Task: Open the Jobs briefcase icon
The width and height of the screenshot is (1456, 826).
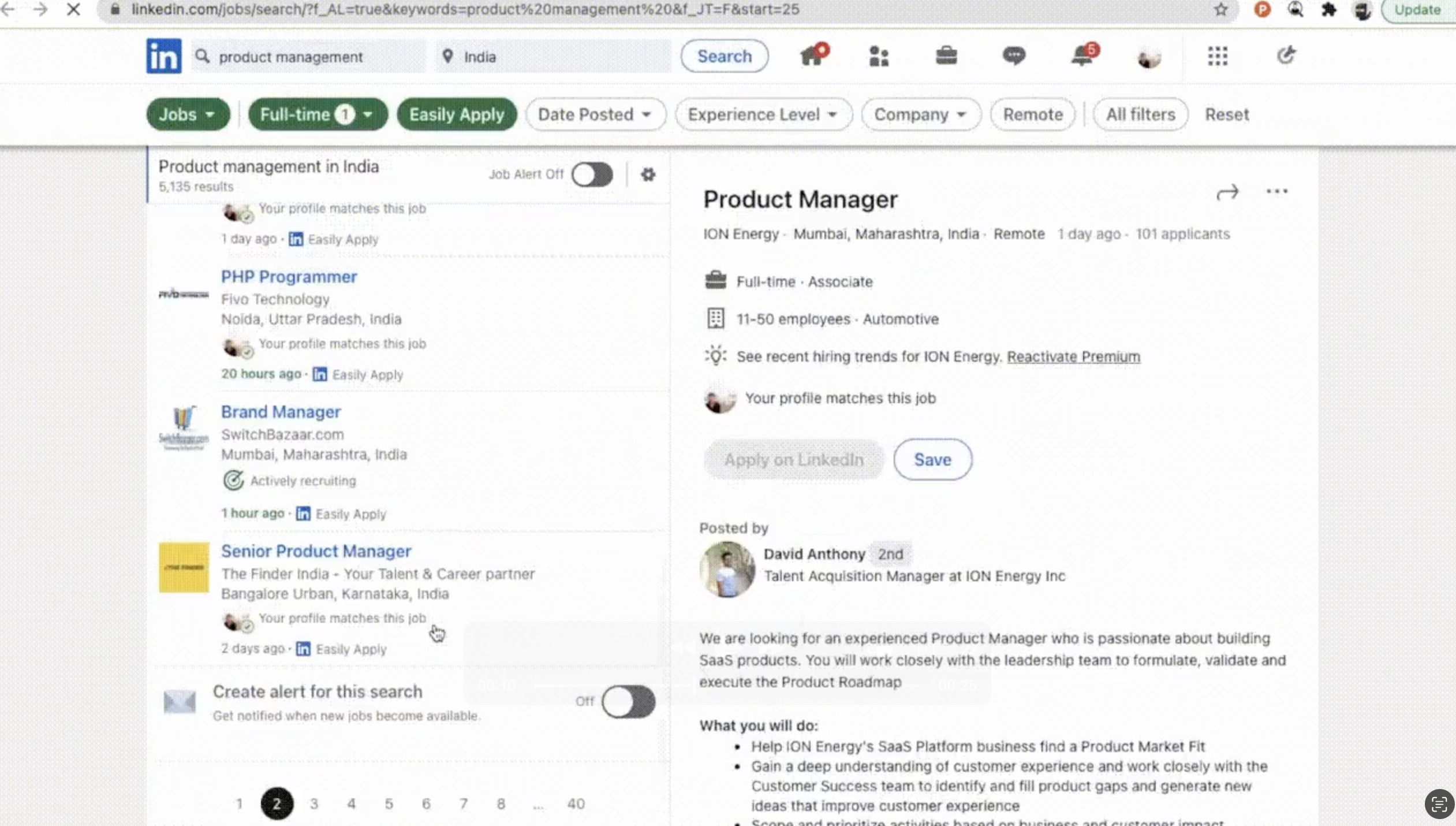Action: (946, 55)
